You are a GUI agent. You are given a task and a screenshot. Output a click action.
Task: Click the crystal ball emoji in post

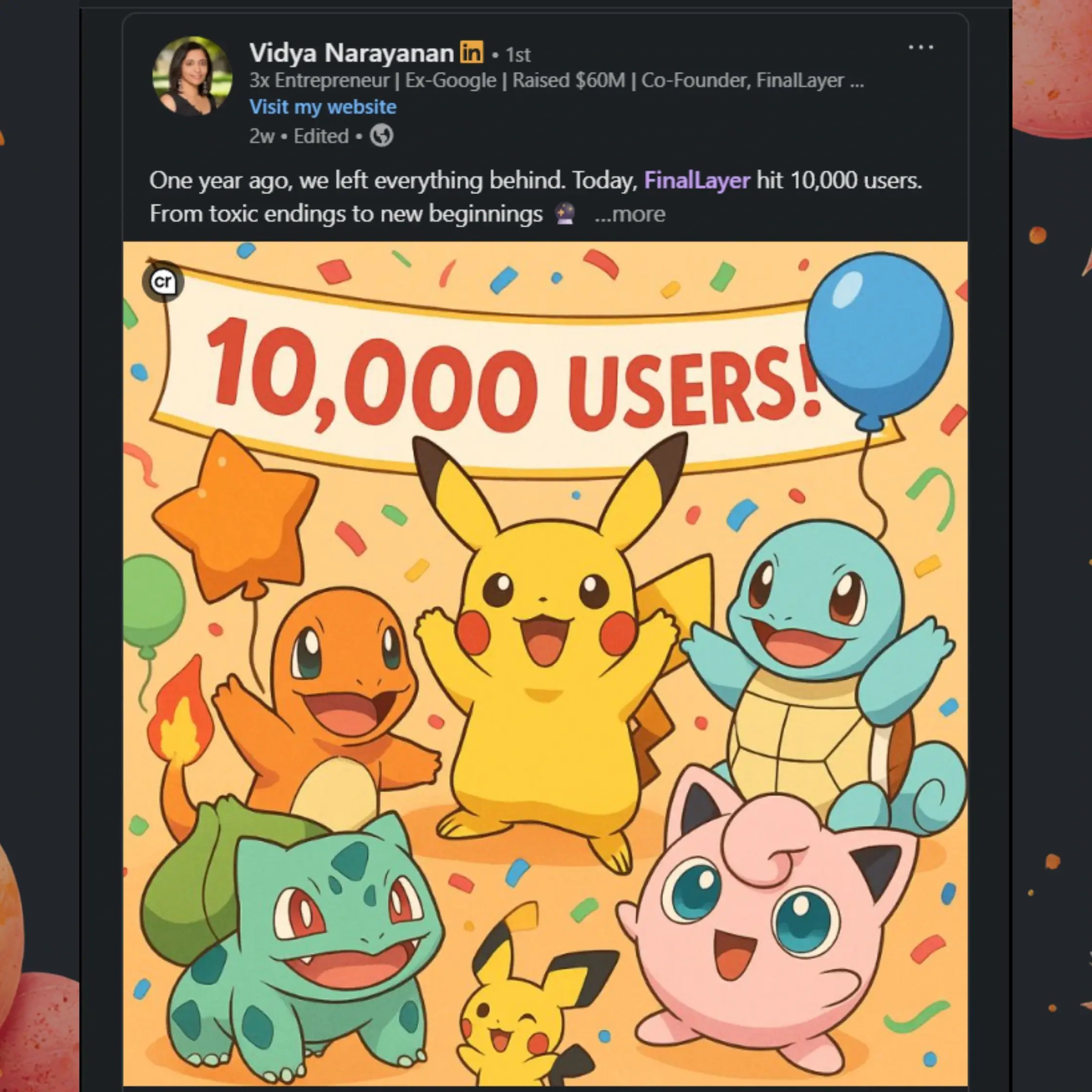(x=565, y=214)
